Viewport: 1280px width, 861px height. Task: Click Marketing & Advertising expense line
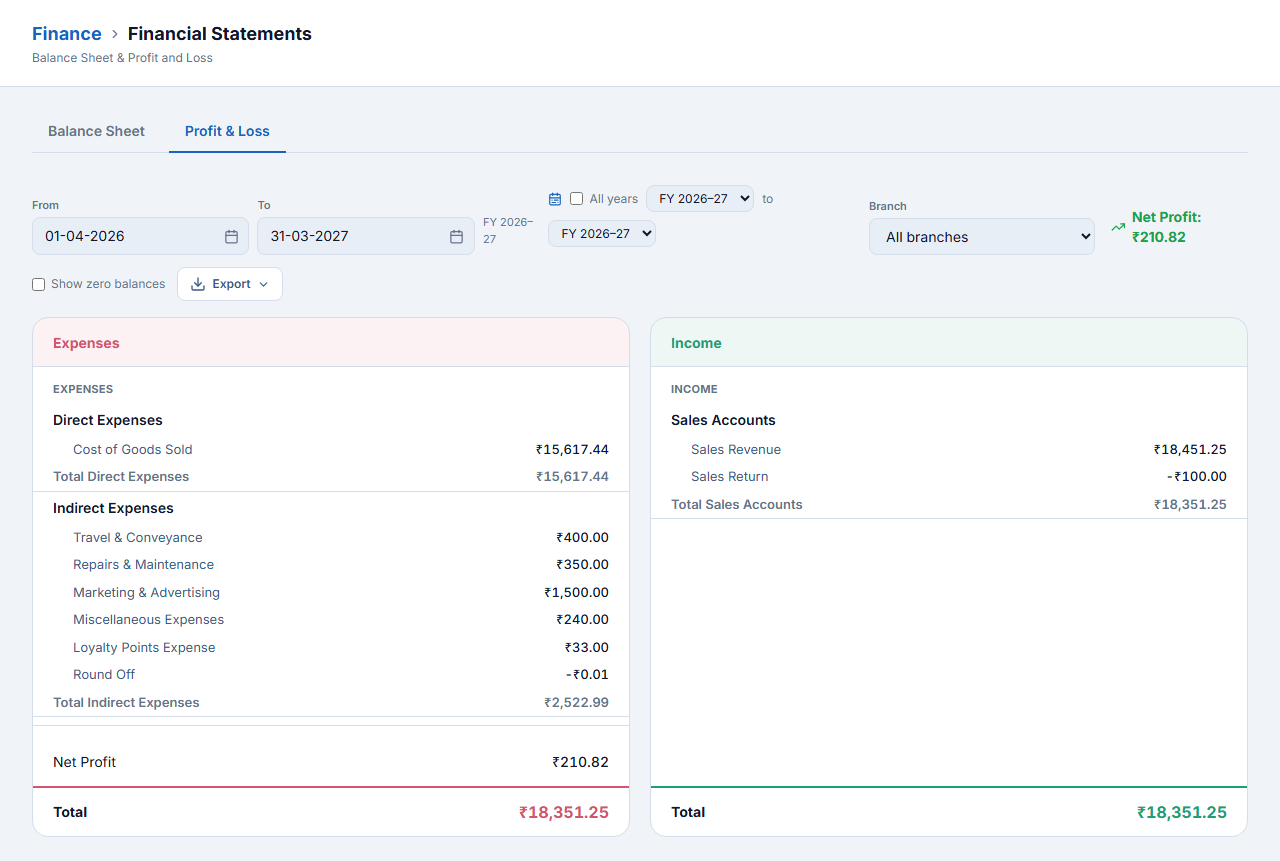point(331,593)
